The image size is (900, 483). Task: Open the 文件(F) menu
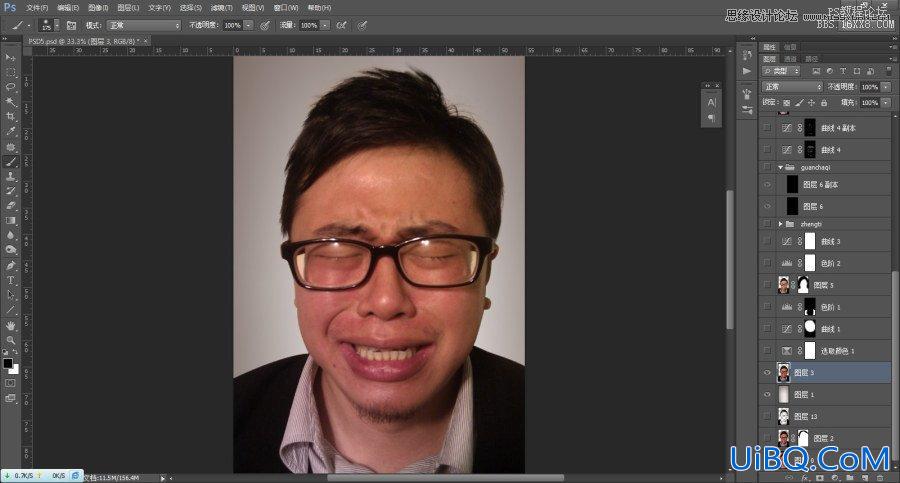[x=37, y=8]
